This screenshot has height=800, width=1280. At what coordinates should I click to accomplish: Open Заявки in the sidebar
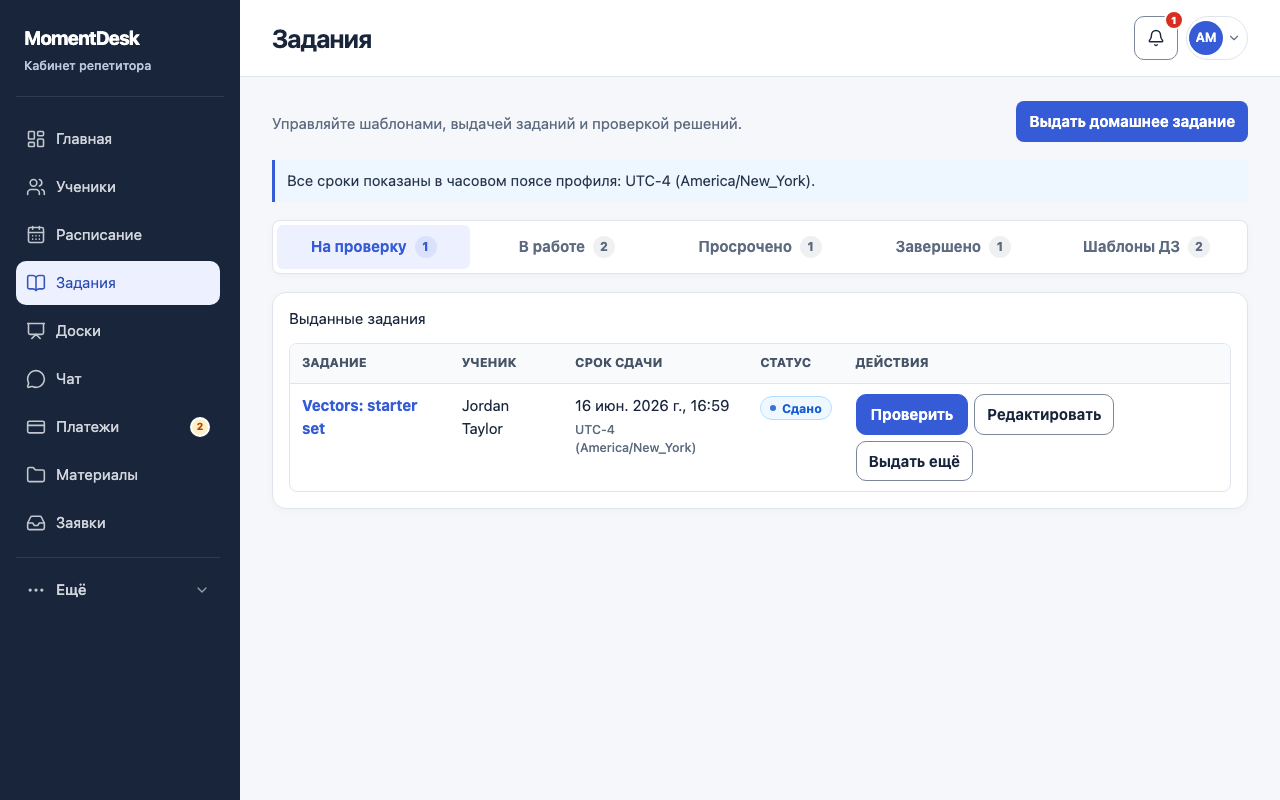(118, 523)
